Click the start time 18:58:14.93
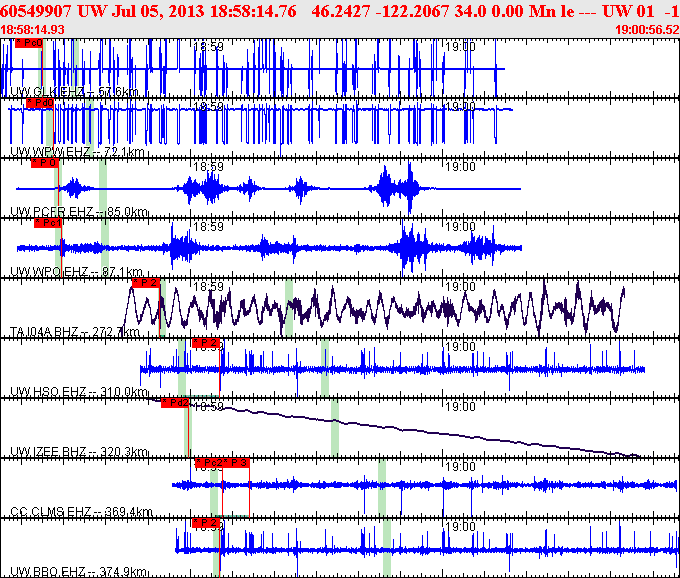The image size is (680, 578). click(32, 30)
